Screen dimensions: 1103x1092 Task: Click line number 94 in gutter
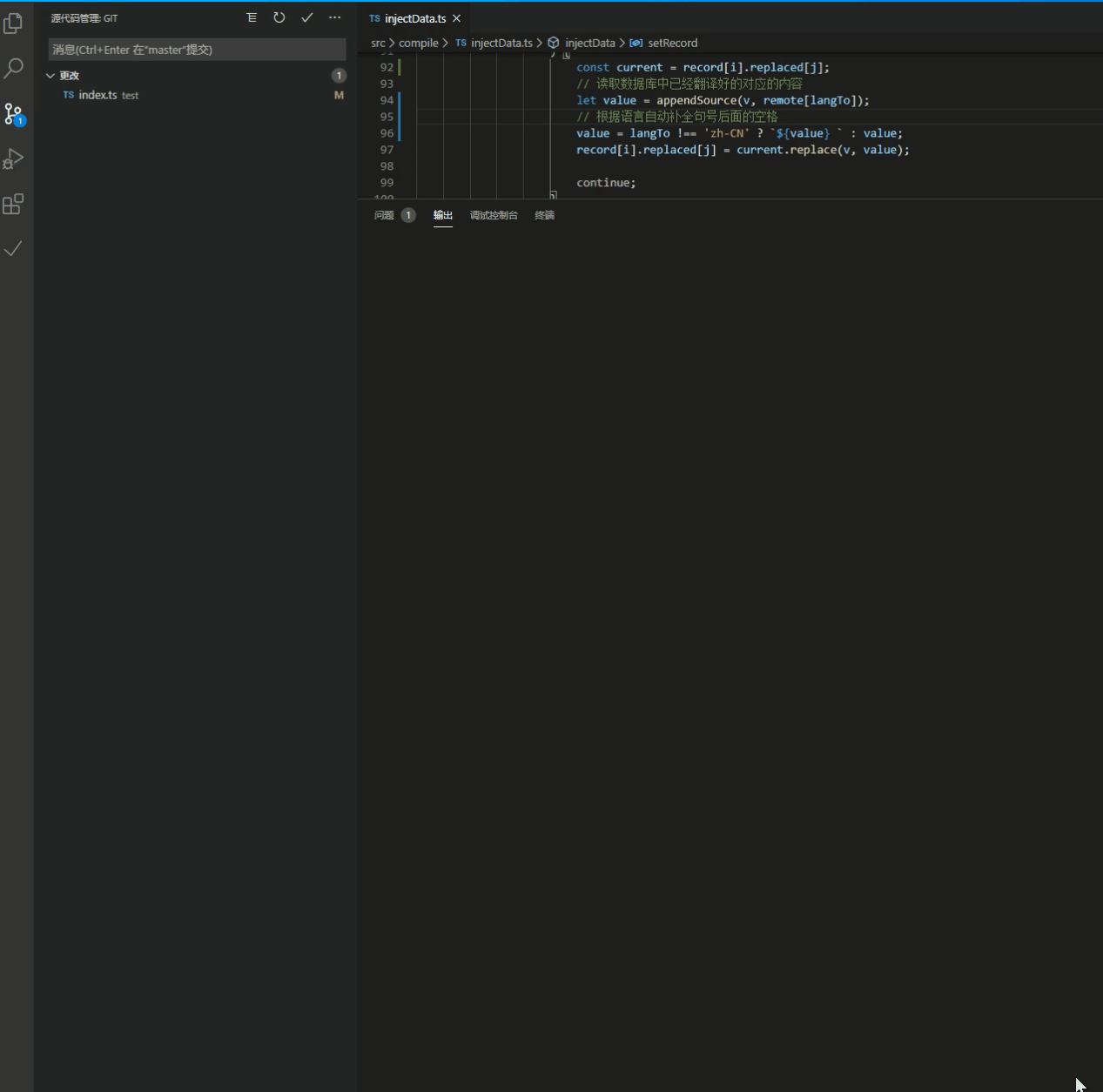387,100
